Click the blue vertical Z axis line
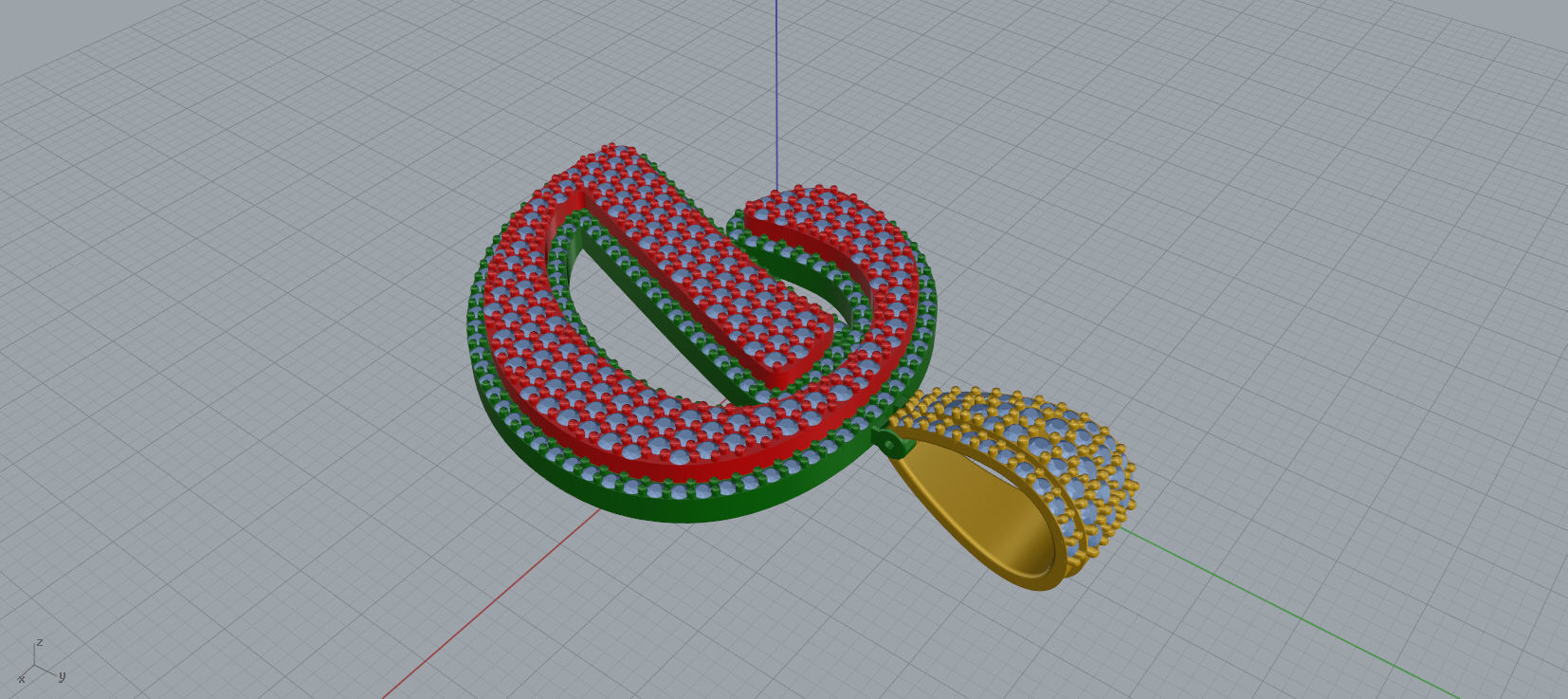 (776, 95)
